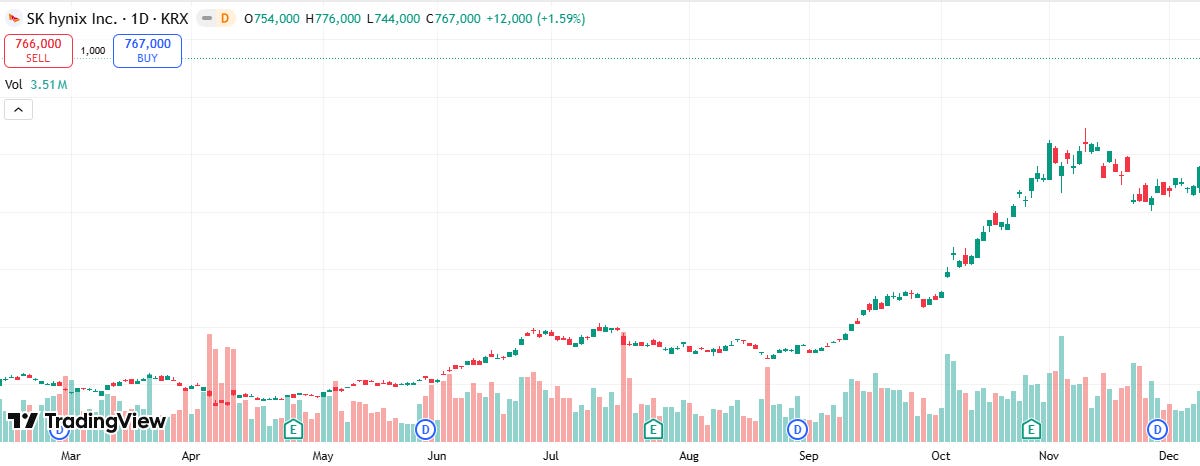Viewport: 1200px width, 466px height.
Task: Click the dividend marker before June
Action: [425, 430]
